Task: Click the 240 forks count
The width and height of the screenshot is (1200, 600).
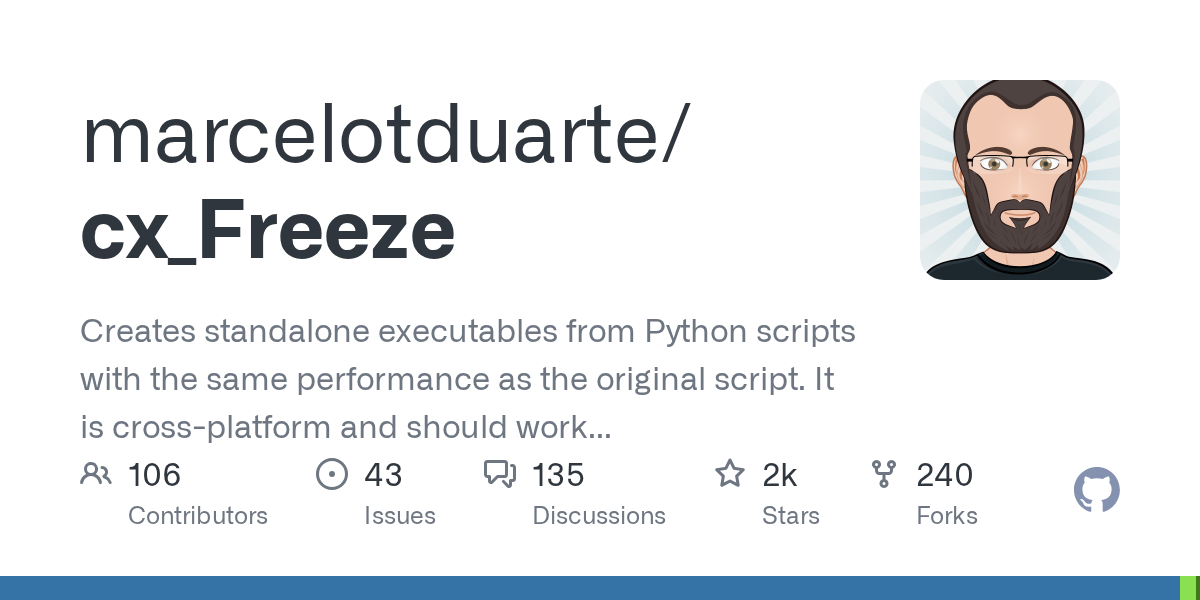Action: (x=945, y=475)
